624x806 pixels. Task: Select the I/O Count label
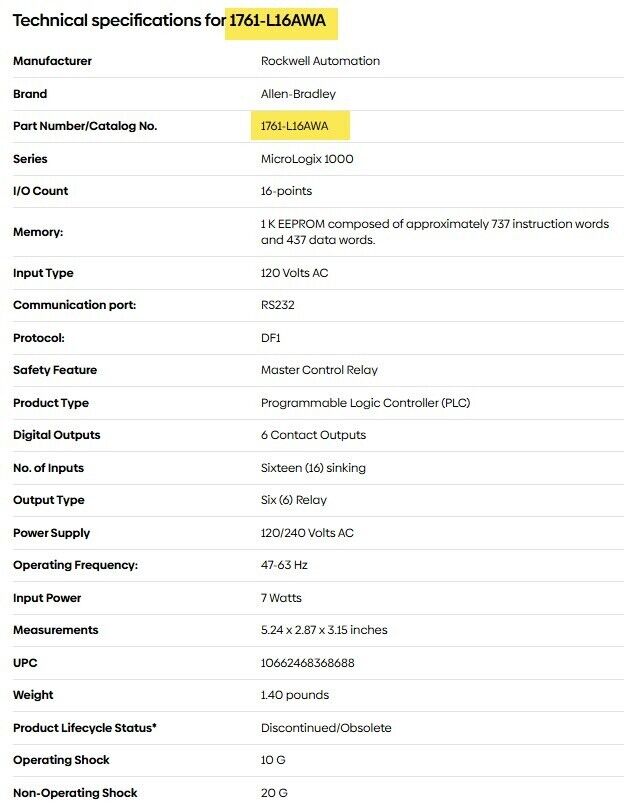click(41, 191)
